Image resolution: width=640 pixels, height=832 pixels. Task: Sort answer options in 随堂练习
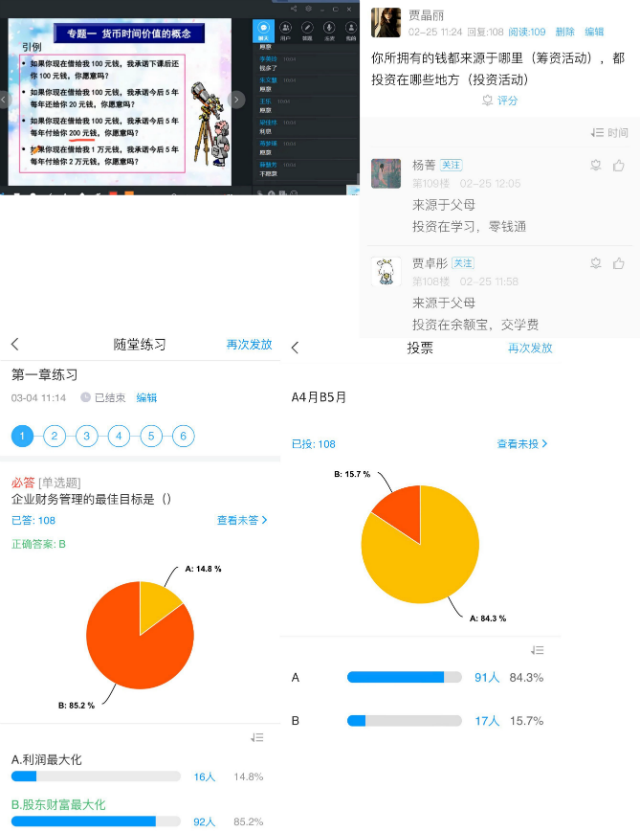[x=257, y=737]
